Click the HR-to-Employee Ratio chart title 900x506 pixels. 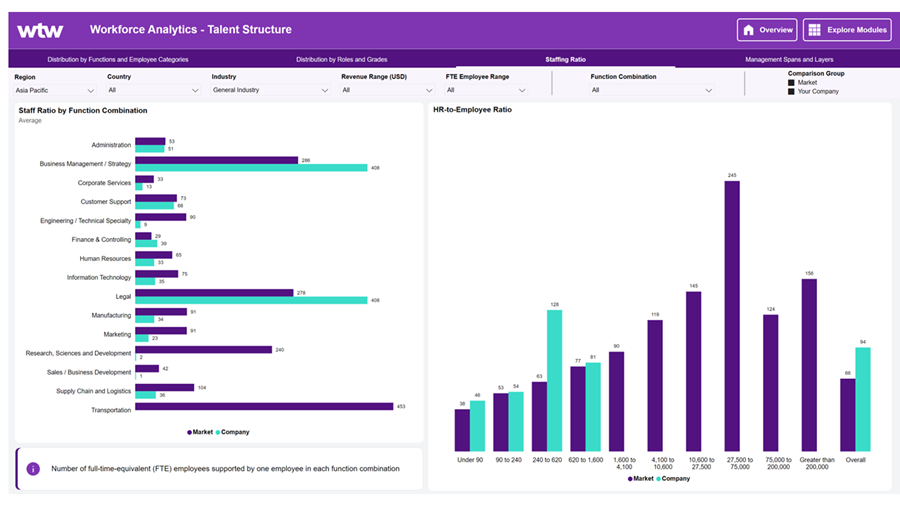[x=472, y=110]
